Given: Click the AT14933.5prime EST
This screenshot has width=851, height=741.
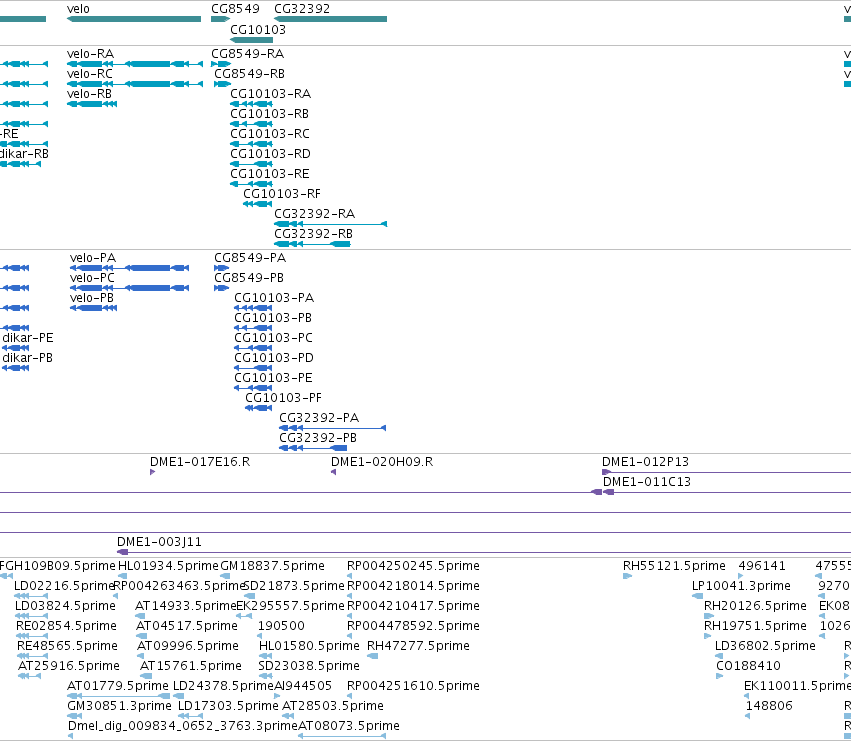Looking at the screenshot, I should click(140, 616).
